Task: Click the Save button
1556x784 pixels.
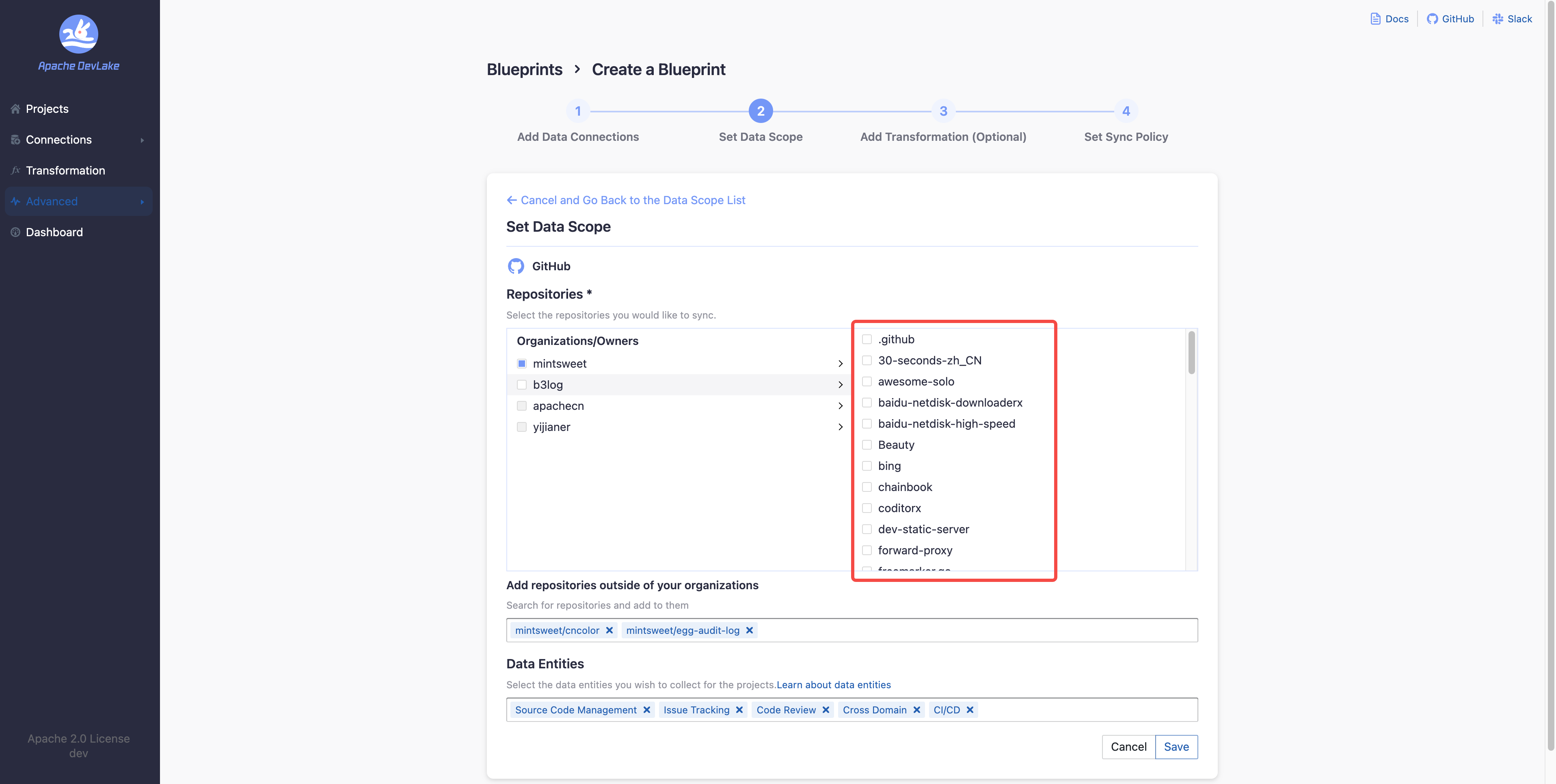Action: point(1176,747)
